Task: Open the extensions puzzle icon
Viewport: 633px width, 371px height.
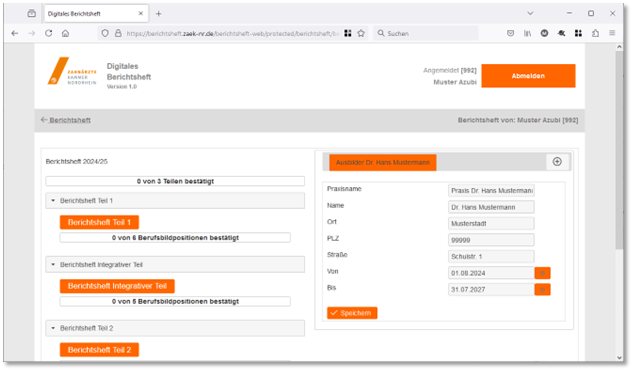Action: [595, 34]
